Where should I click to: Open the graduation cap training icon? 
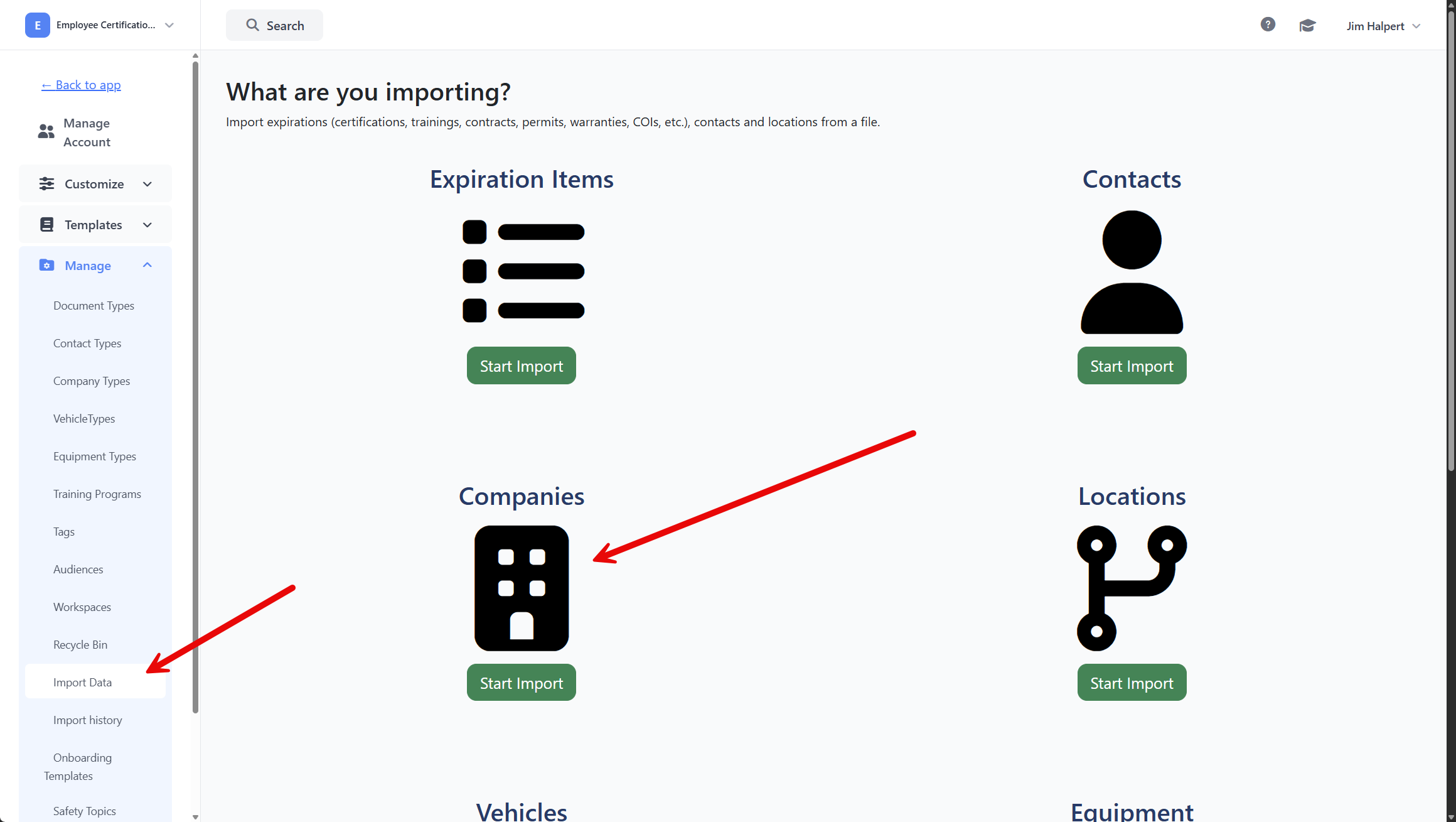click(x=1307, y=26)
